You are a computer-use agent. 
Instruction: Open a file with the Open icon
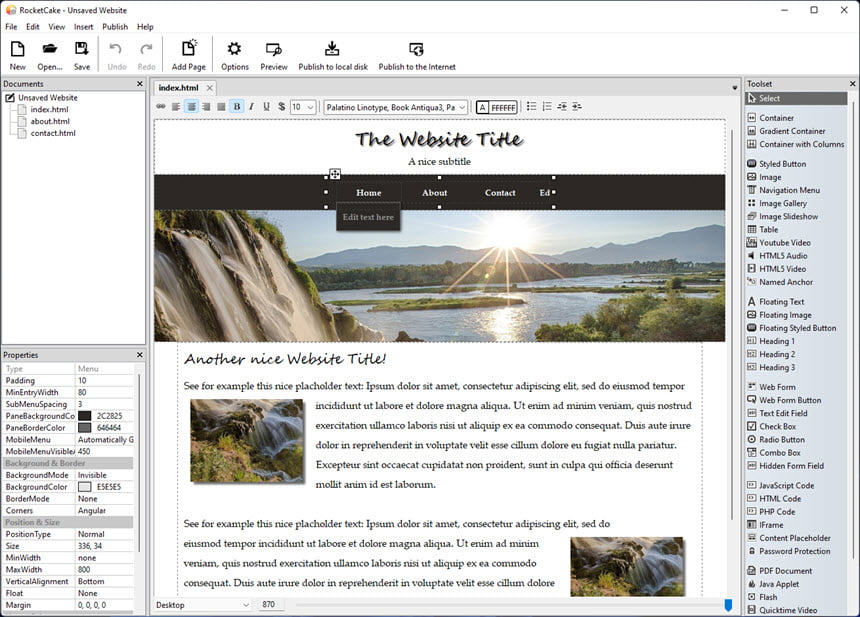tap(49, 55)
